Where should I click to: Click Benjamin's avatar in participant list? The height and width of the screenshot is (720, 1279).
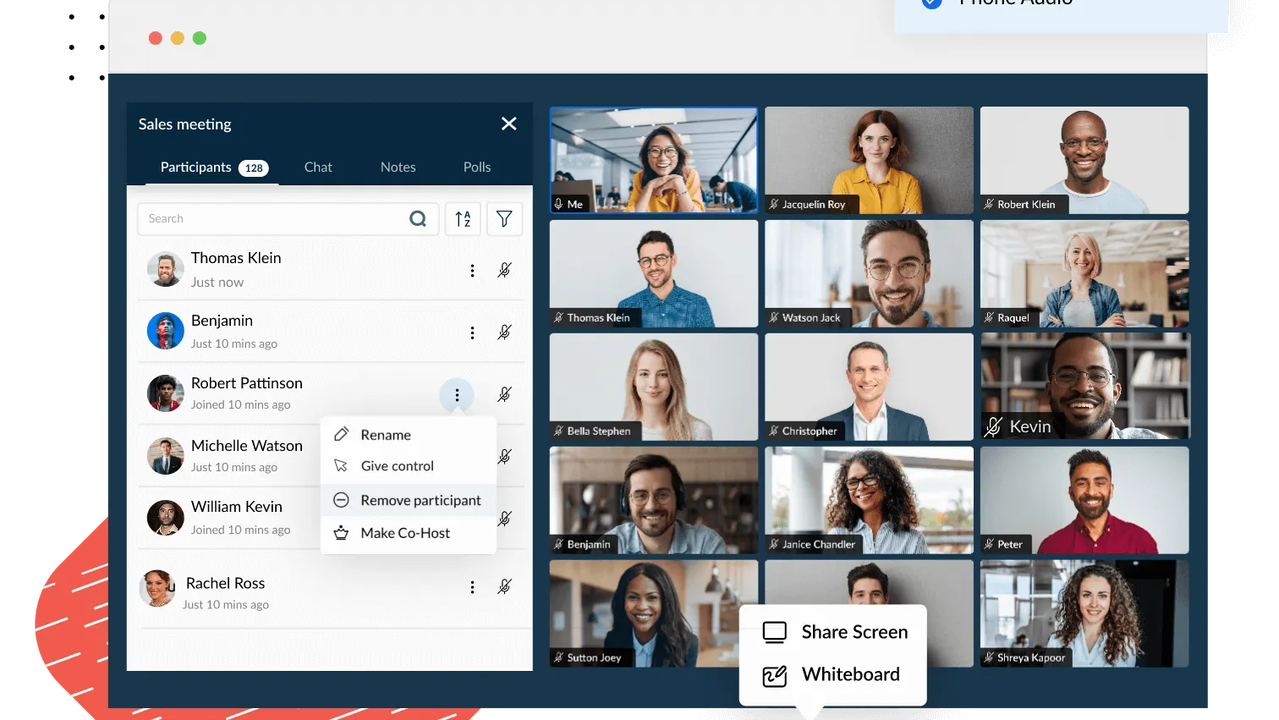[165, 331]
